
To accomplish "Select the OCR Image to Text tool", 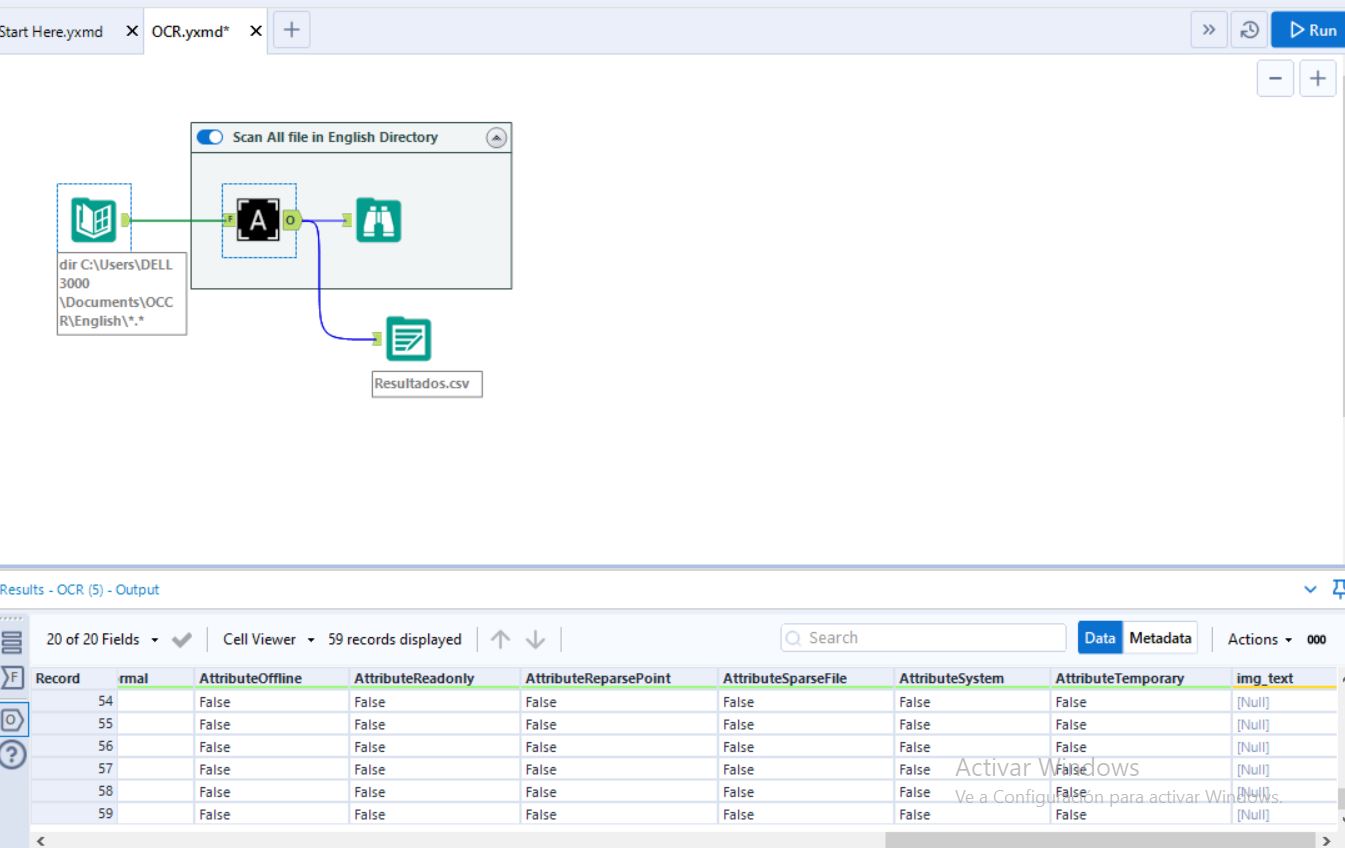I will 257,219.
